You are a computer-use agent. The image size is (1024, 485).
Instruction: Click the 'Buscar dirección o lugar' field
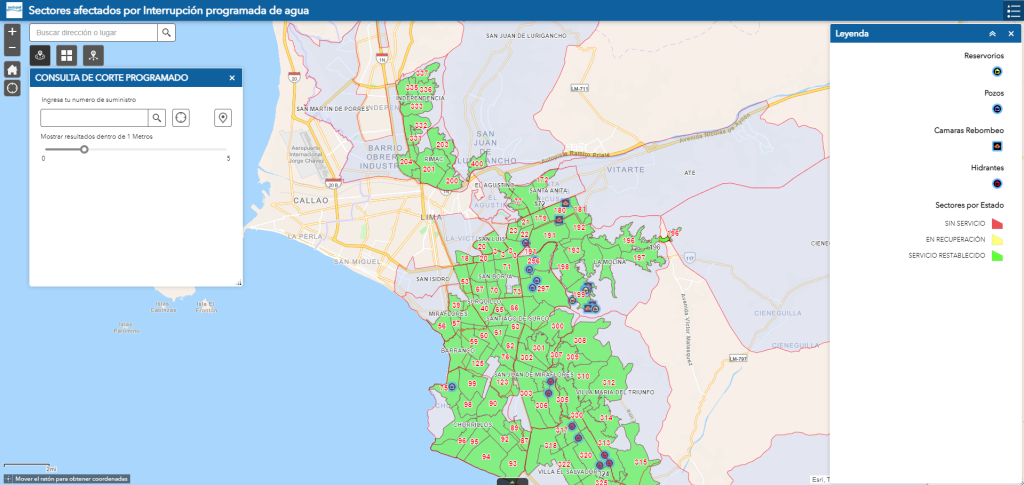click(x=93, y=33)
